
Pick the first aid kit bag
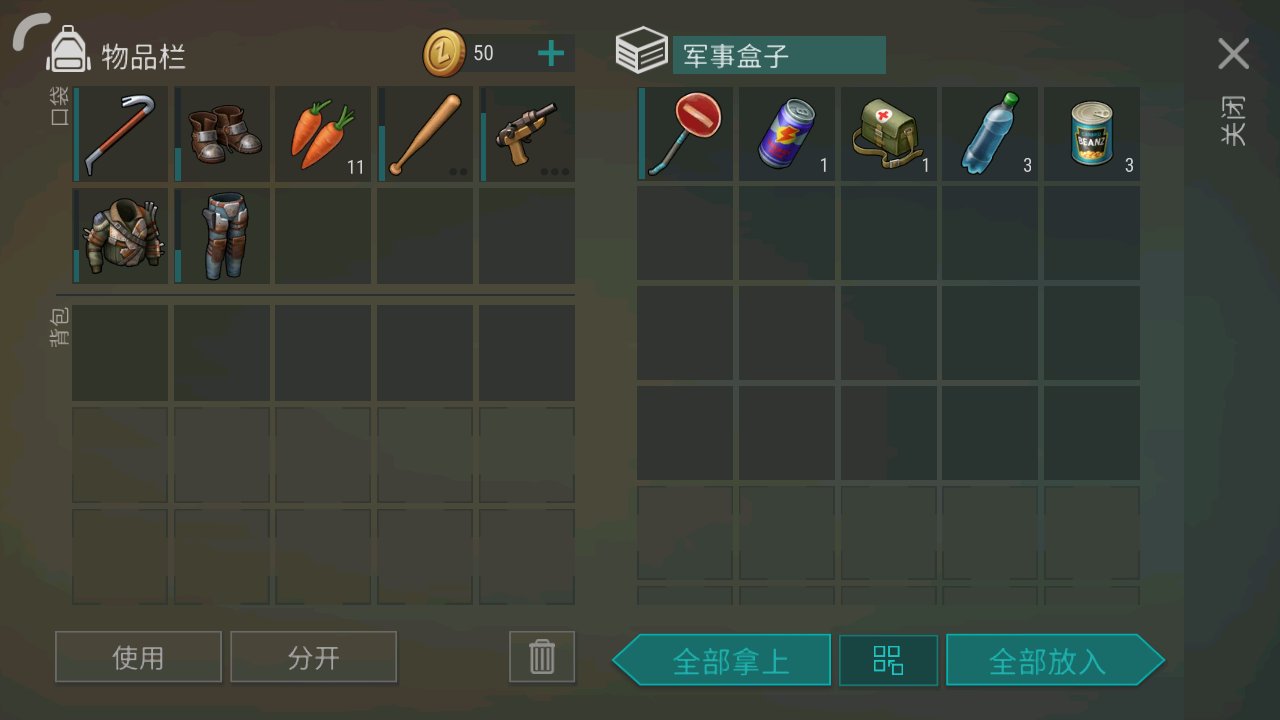coord(889,134)
